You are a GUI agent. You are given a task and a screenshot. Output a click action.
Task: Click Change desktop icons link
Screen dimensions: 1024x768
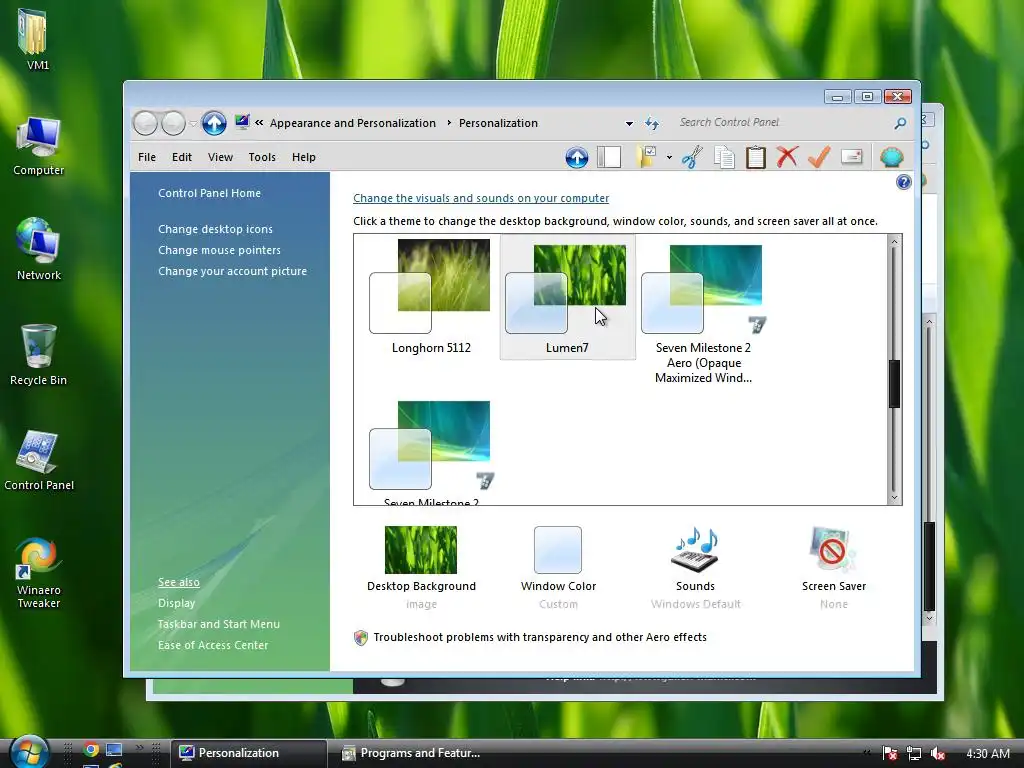coord(215,229)
